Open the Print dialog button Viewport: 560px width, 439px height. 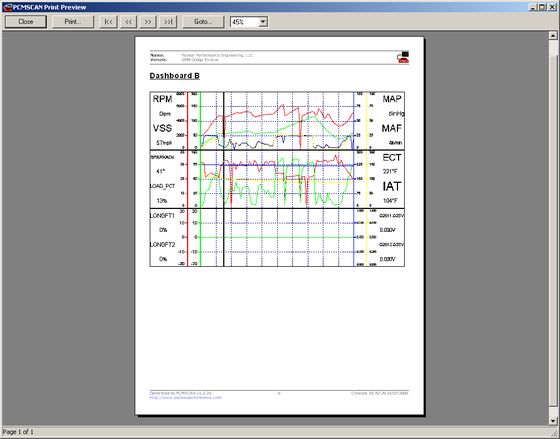(73, 22)
